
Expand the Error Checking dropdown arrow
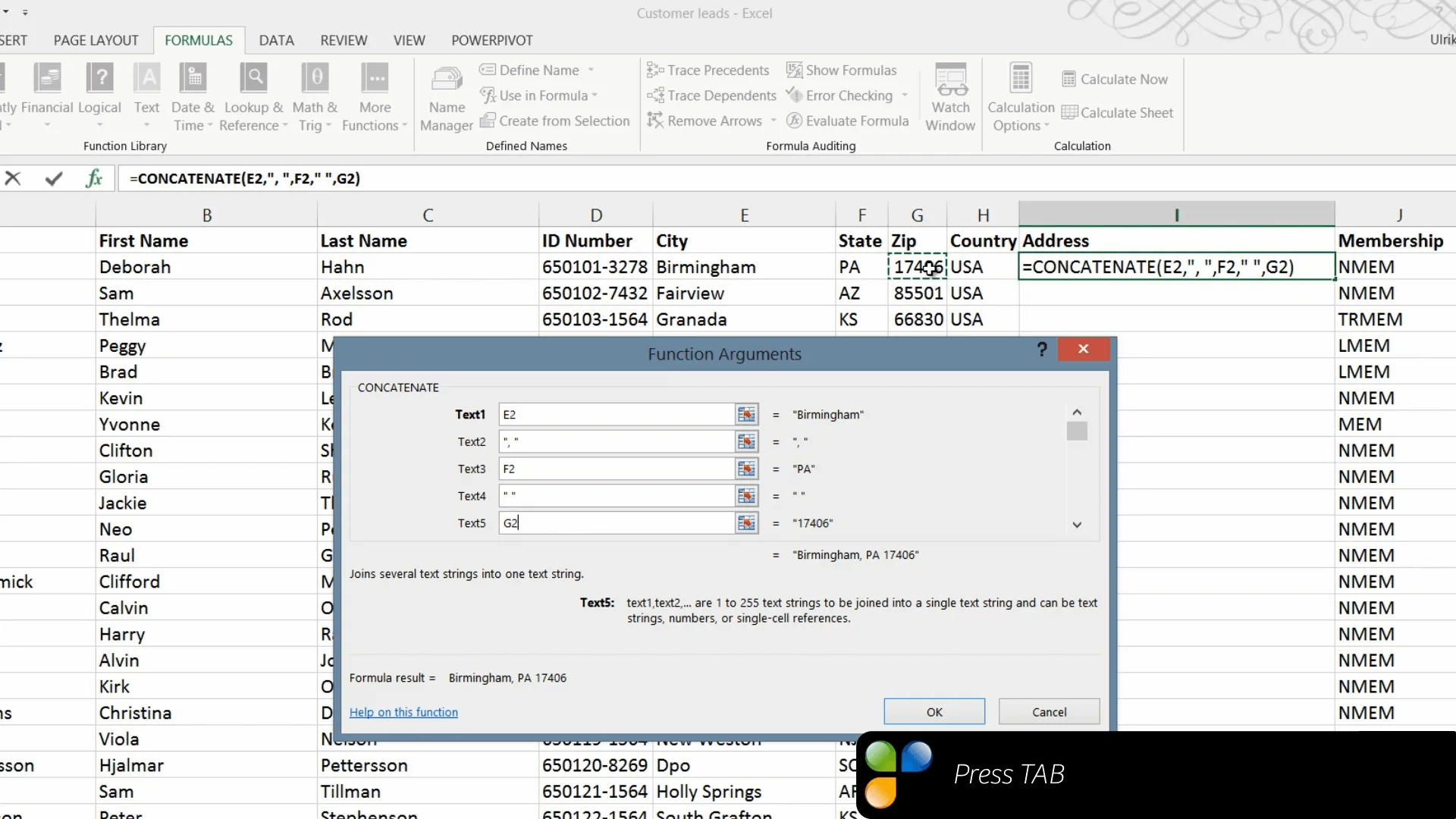coord(905,96)
